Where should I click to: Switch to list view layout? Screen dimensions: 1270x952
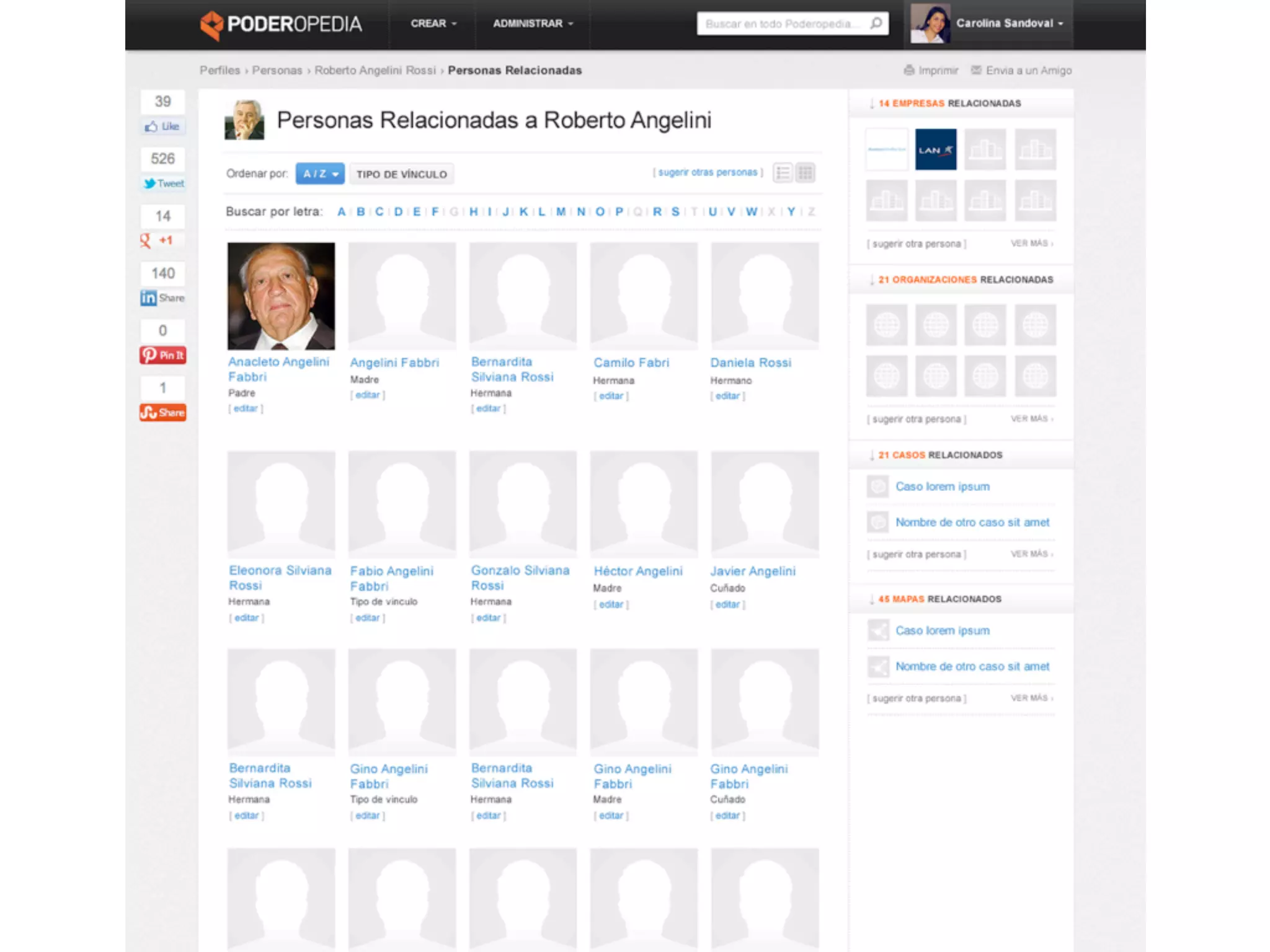coord(783,173)
